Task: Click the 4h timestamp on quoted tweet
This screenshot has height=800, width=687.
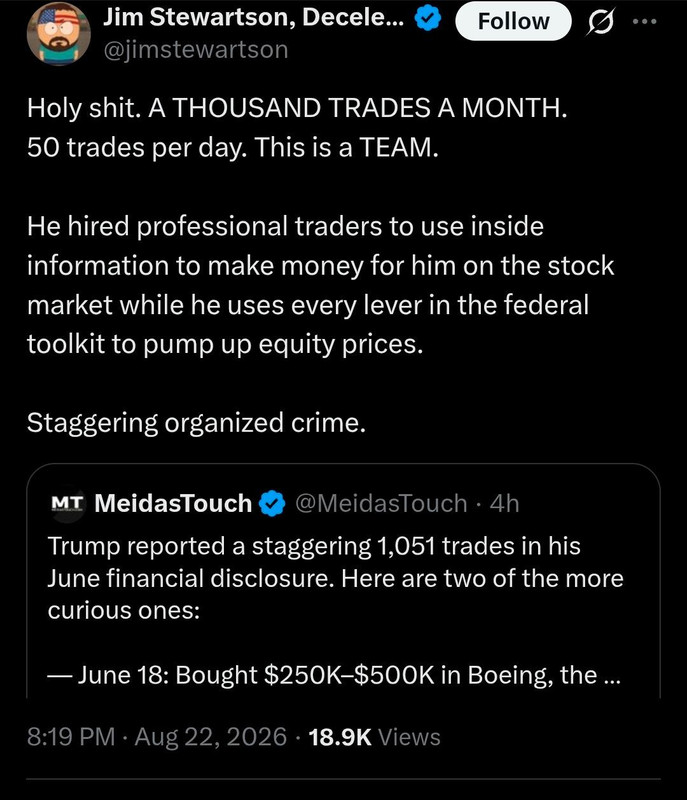Action: click(504, 504)
